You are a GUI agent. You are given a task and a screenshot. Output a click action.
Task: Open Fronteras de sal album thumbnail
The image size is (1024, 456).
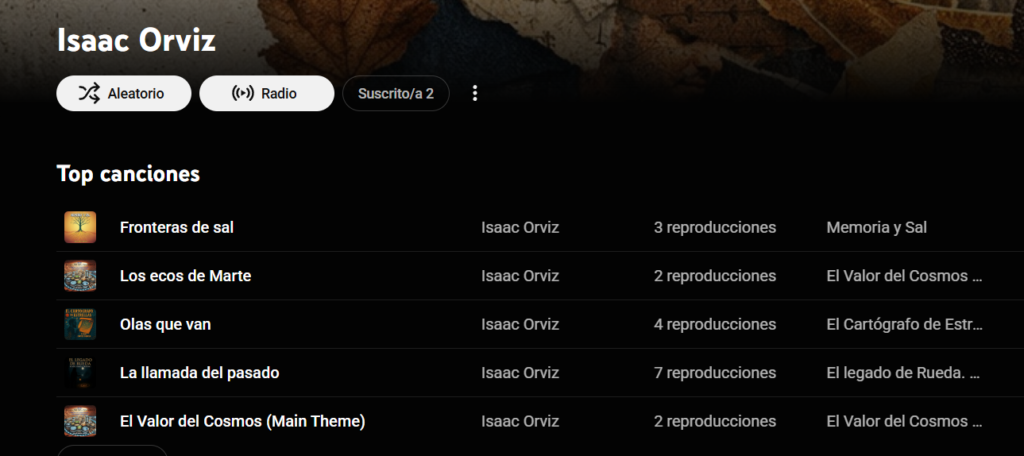click(x=80, y=227)
